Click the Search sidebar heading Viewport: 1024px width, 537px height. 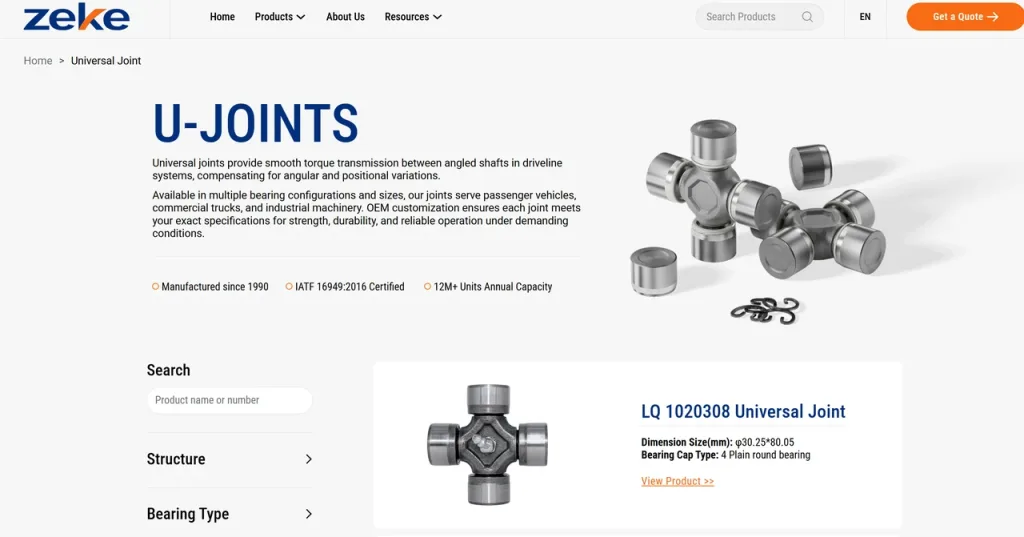(168, 370)
